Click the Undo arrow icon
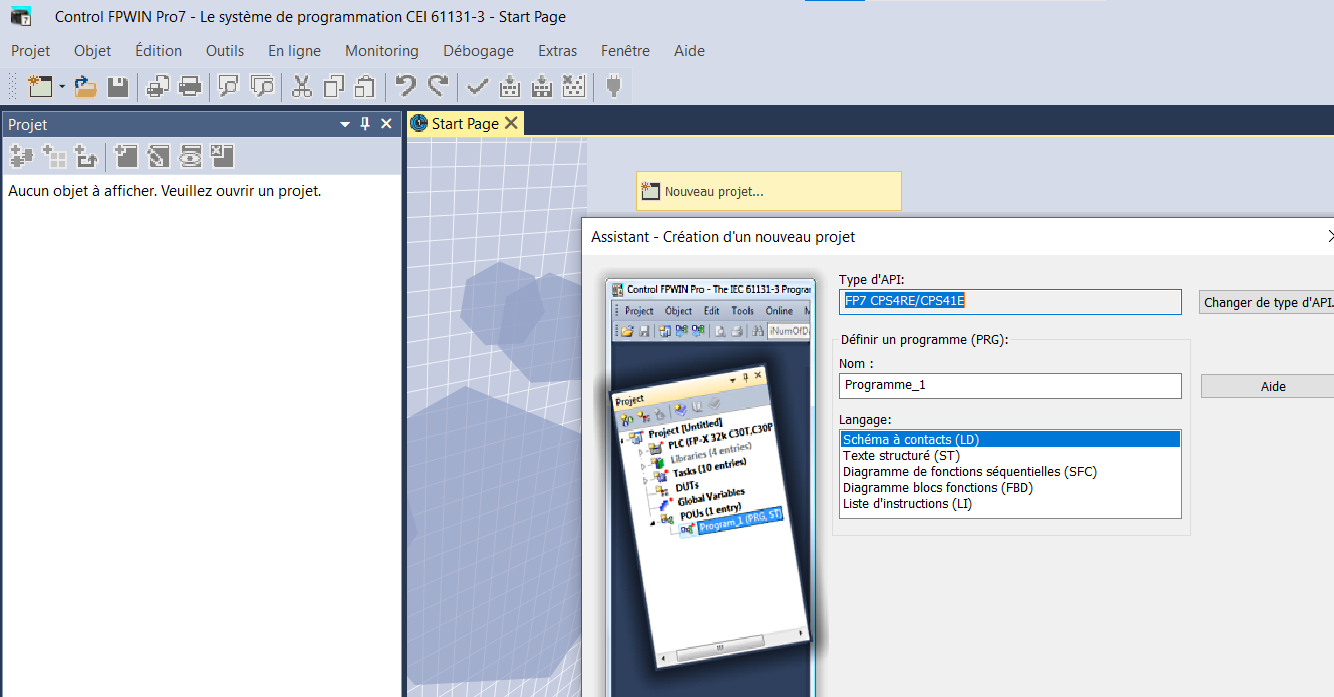This screenshot has height=697, width=1334. point(405,87)
